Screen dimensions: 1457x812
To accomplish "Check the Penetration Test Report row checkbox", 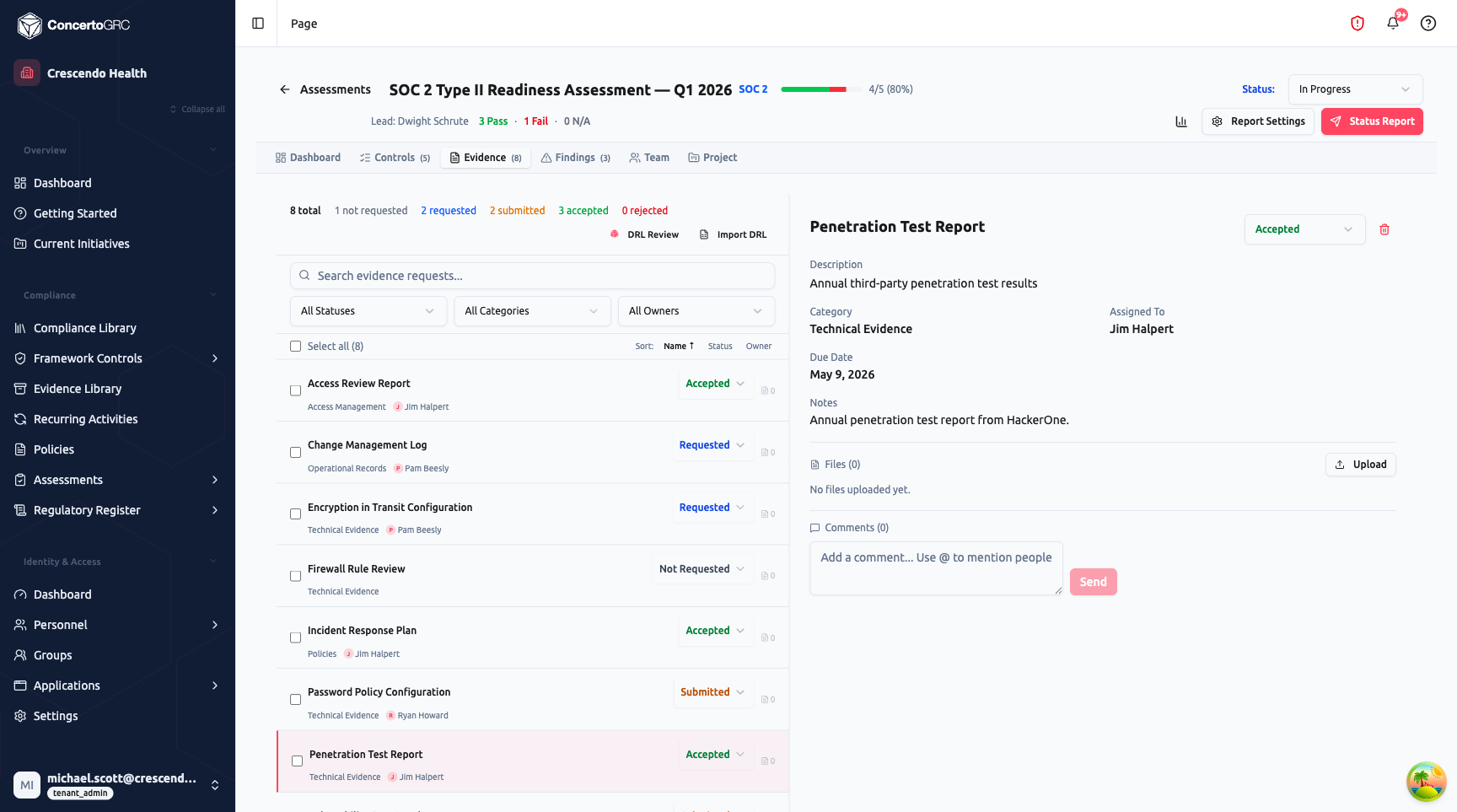I will [297, 761].
